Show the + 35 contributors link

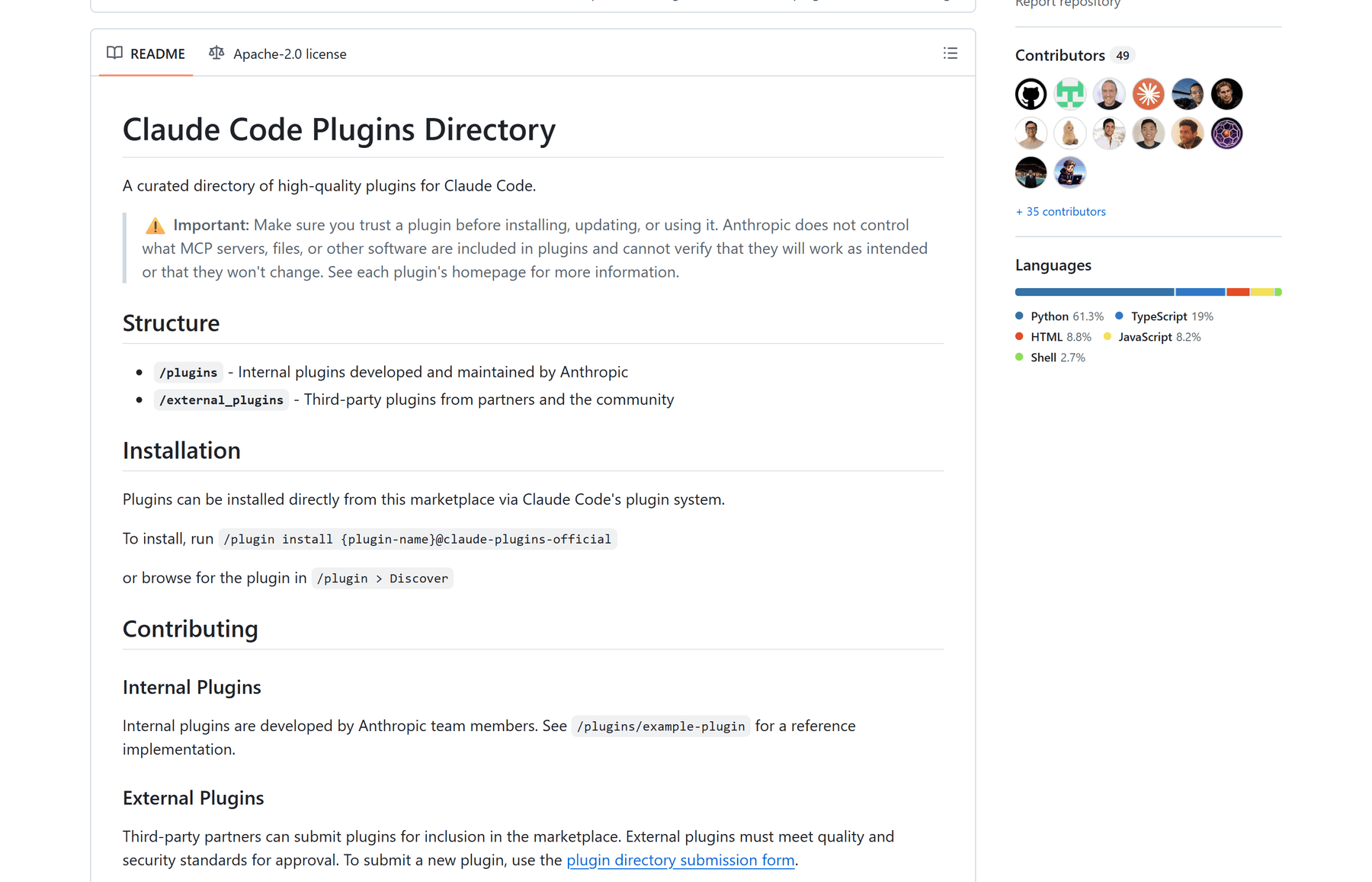1060,211
